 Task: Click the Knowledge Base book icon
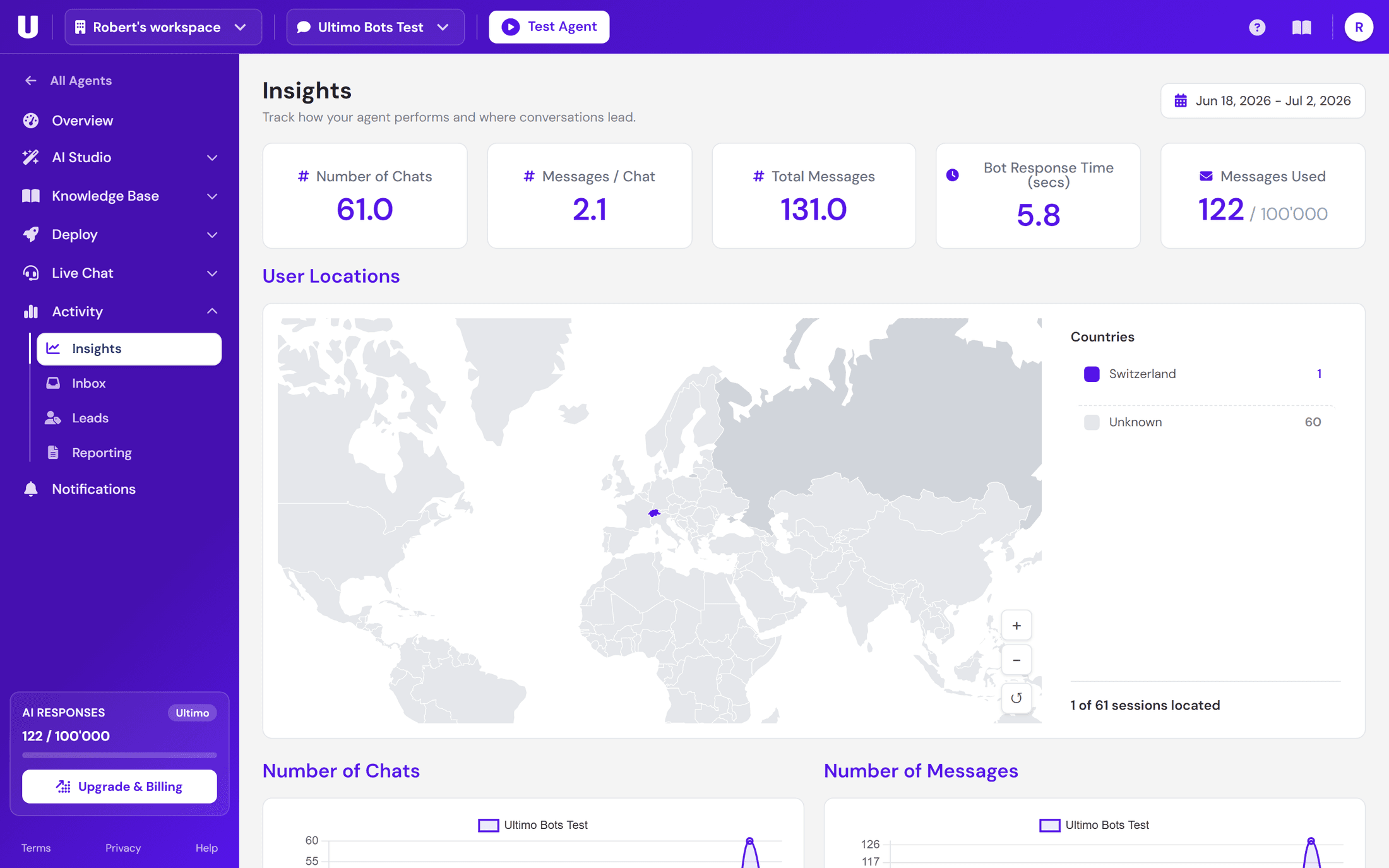31,196
